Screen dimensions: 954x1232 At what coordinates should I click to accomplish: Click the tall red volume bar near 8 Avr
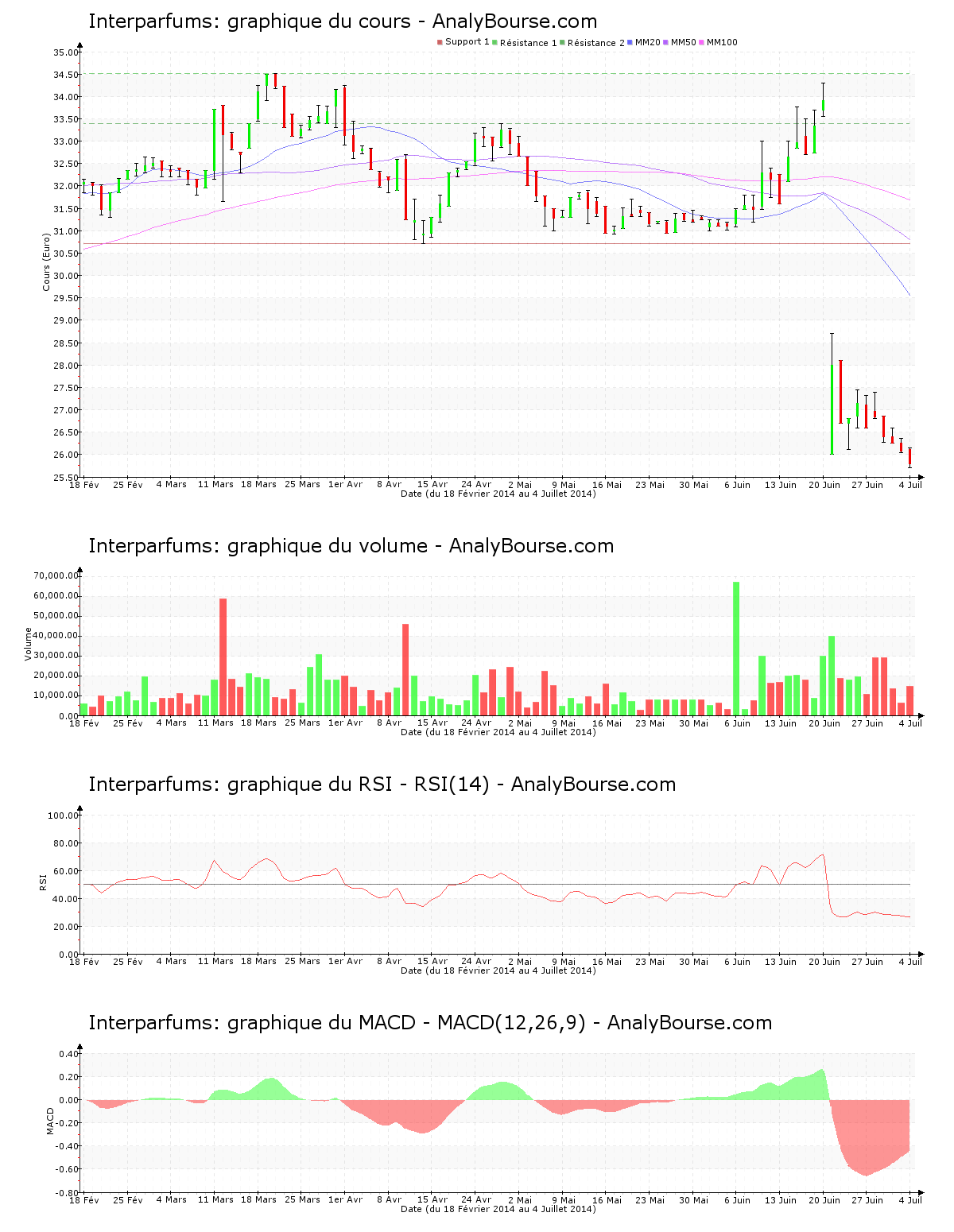405,669
